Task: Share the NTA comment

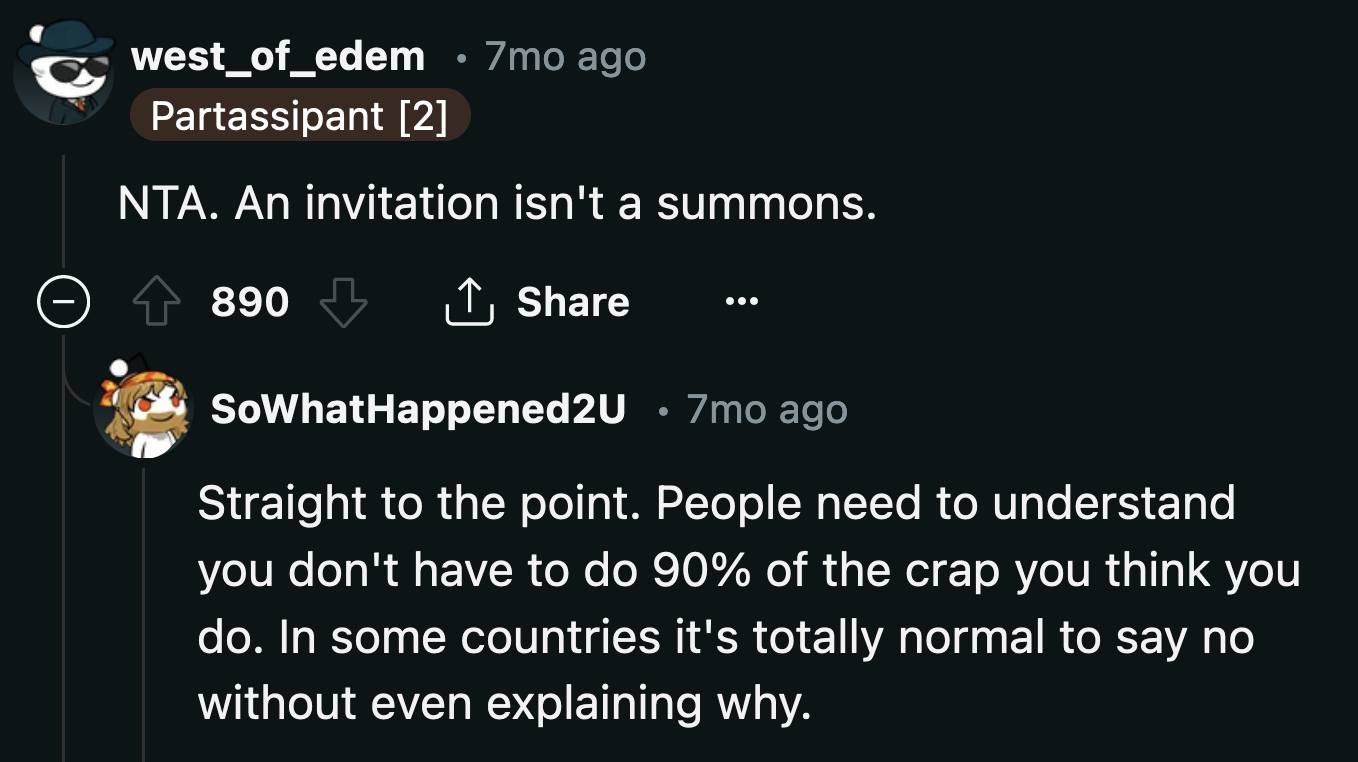Action: 537,302
